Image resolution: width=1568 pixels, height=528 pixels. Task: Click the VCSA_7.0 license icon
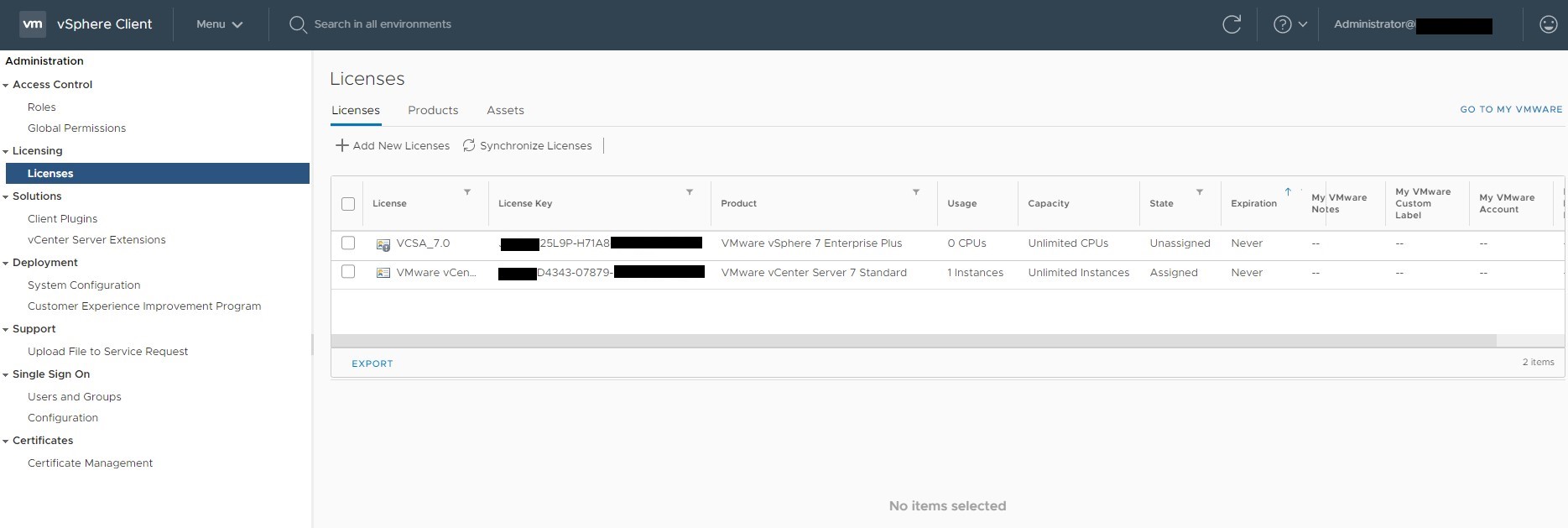383,244
